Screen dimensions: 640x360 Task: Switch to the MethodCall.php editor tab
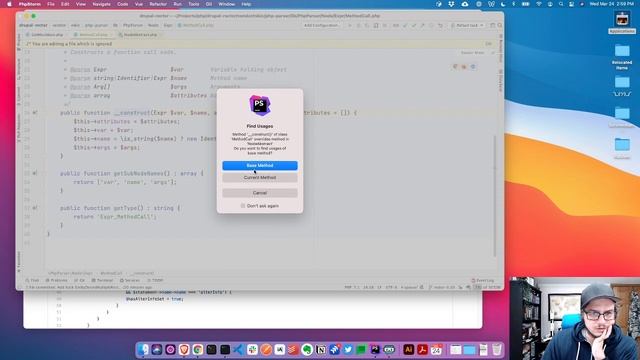pyautogui.click(x=93, y=35)
